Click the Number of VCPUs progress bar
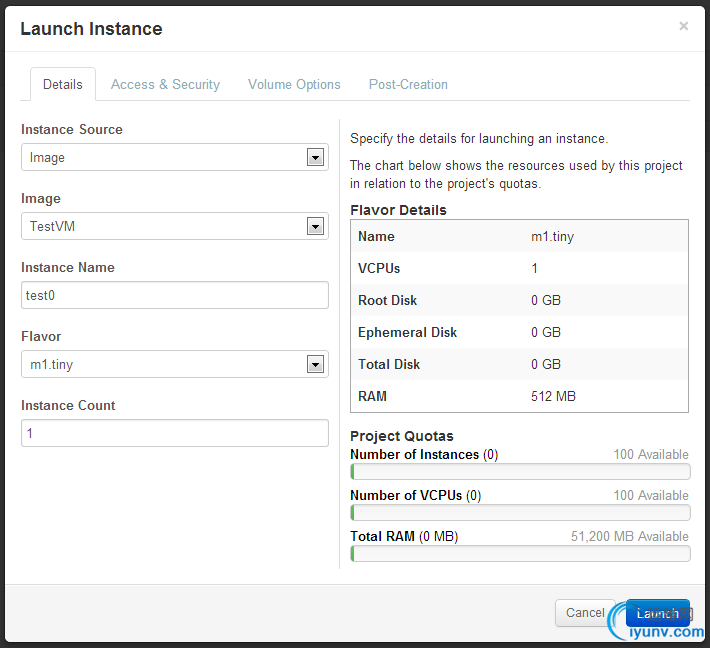 click(x=520, y=513)
